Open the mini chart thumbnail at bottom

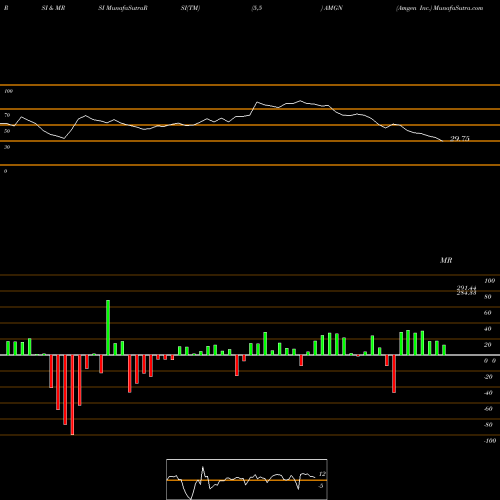pos(247,479)
